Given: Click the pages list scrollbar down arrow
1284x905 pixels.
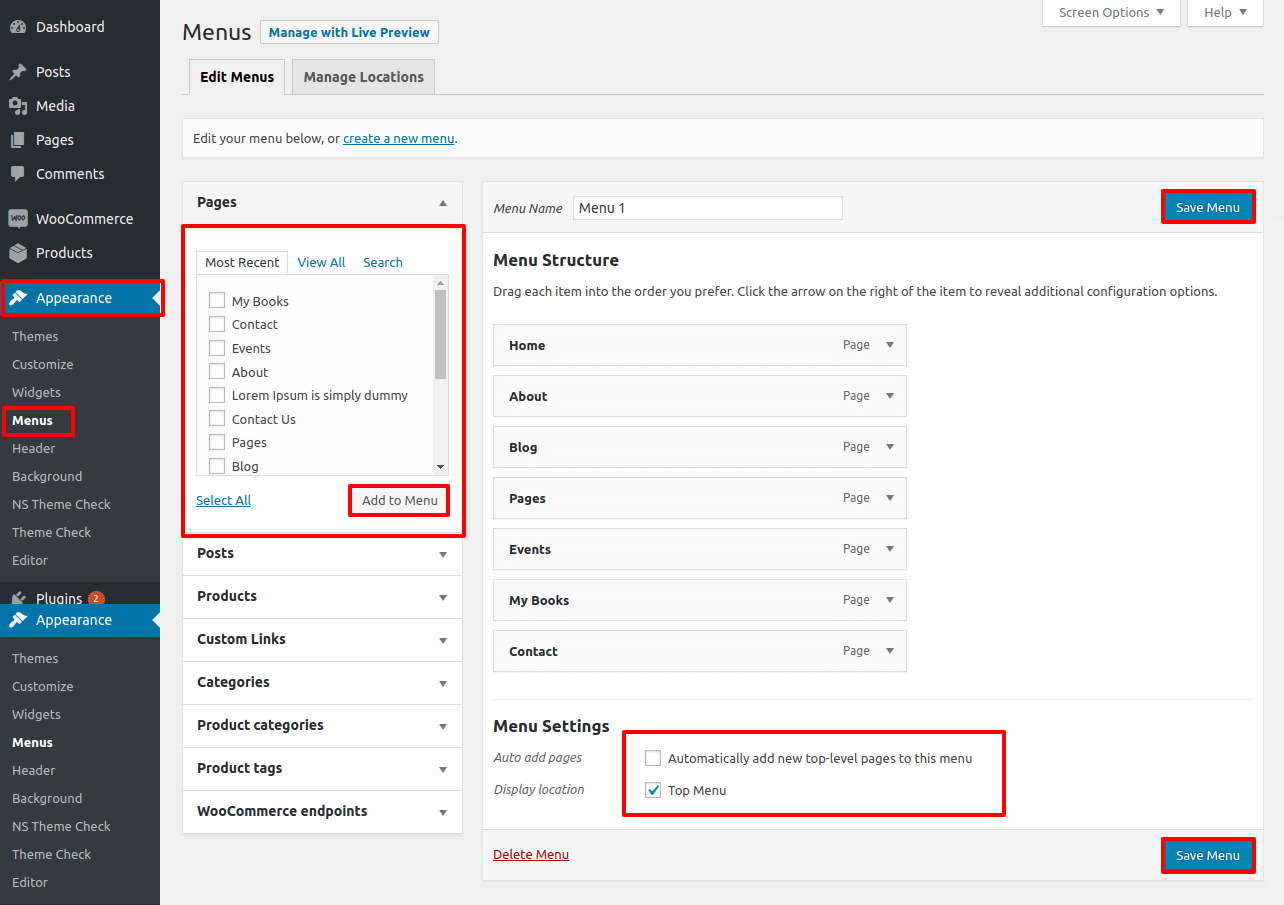Looking at the screenshot, I should click(440, 467).
